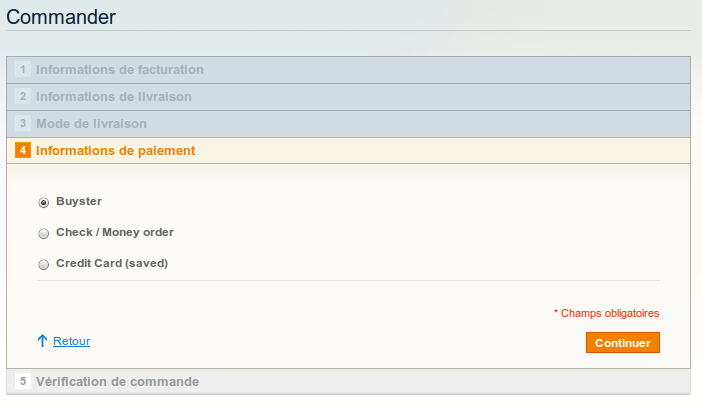Expand Informations de facturation section
This screenshot has width=702, height=407.
[120, 70]
